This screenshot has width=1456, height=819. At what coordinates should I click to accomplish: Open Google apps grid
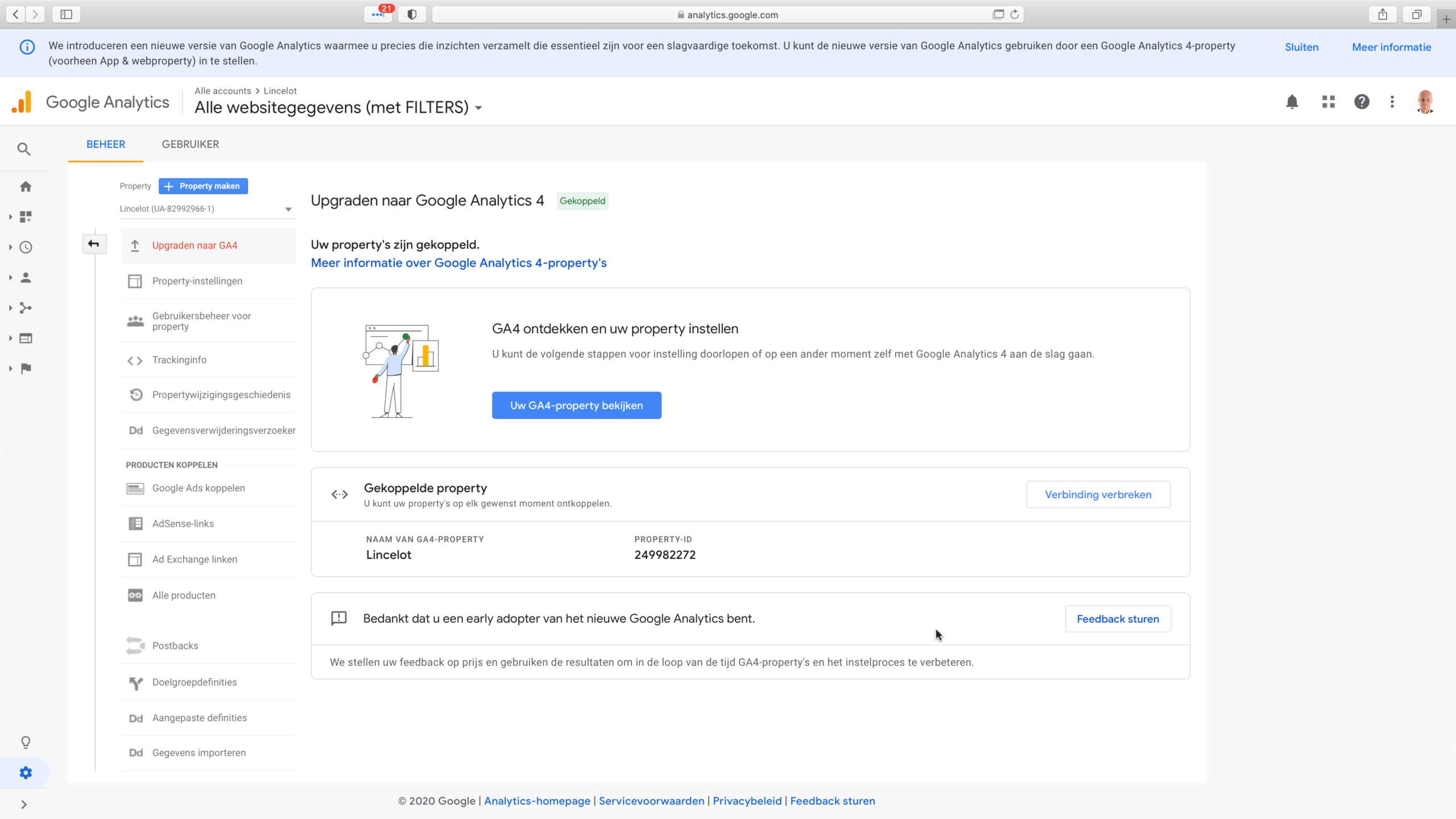1329,102
